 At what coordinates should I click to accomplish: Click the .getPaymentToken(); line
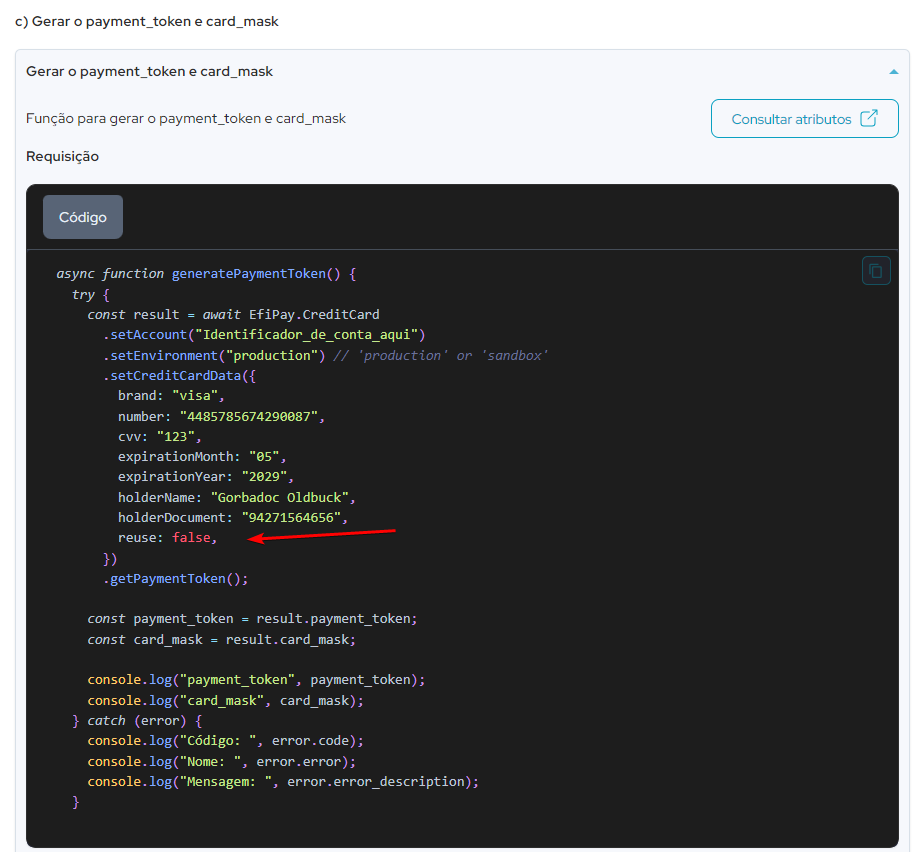176,579
